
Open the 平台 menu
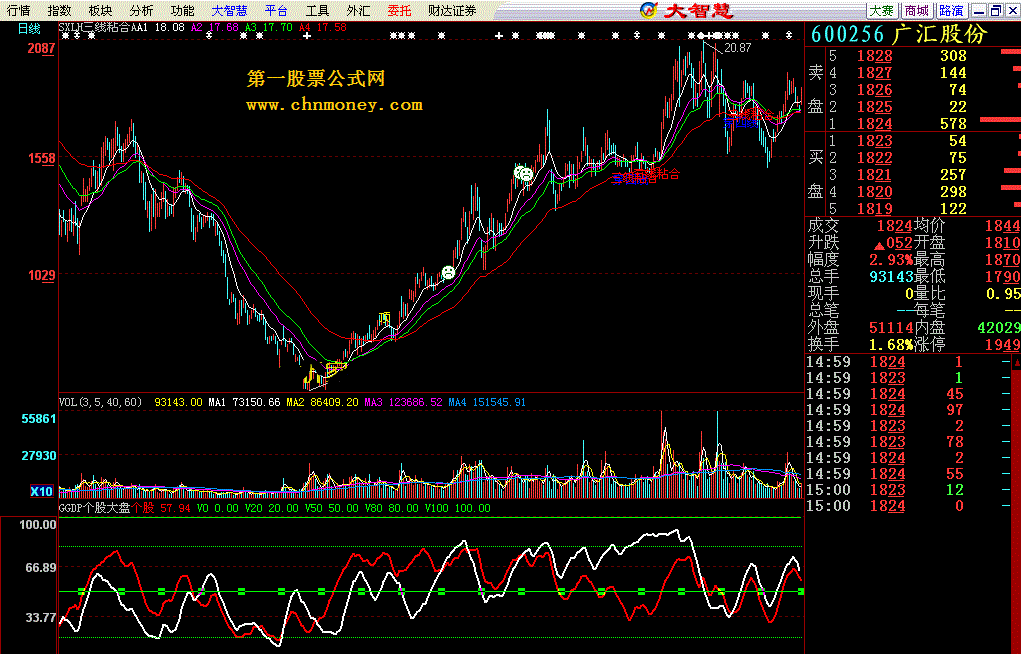[x=276, y=10]
